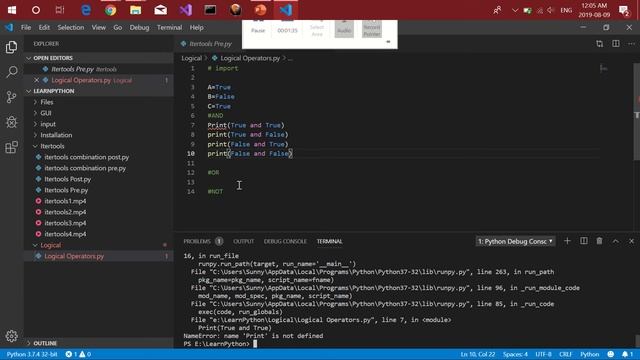Open PowerPoint from taskbar

260,10
